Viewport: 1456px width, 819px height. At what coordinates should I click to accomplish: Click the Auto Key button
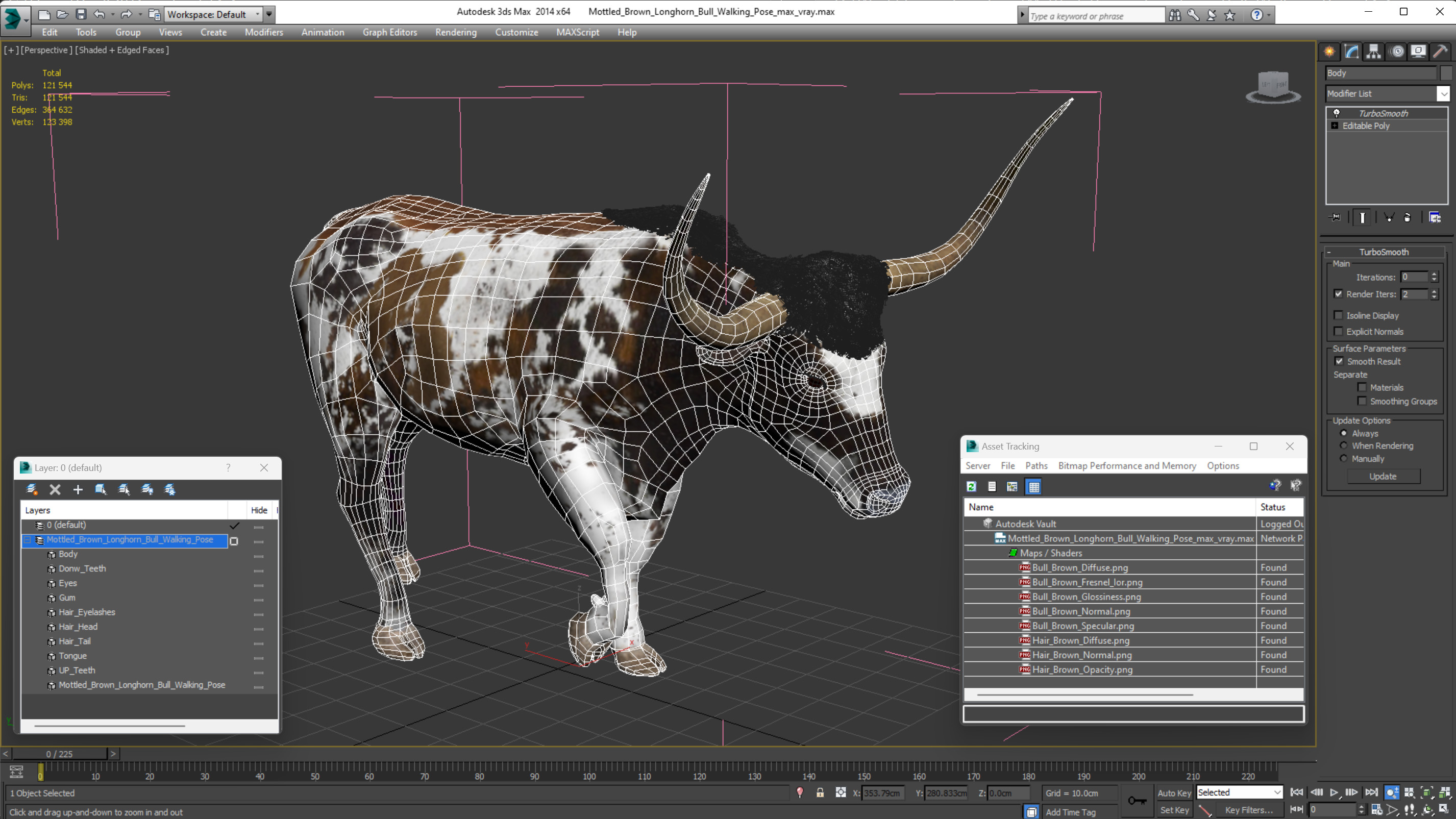pos(1174,793)
